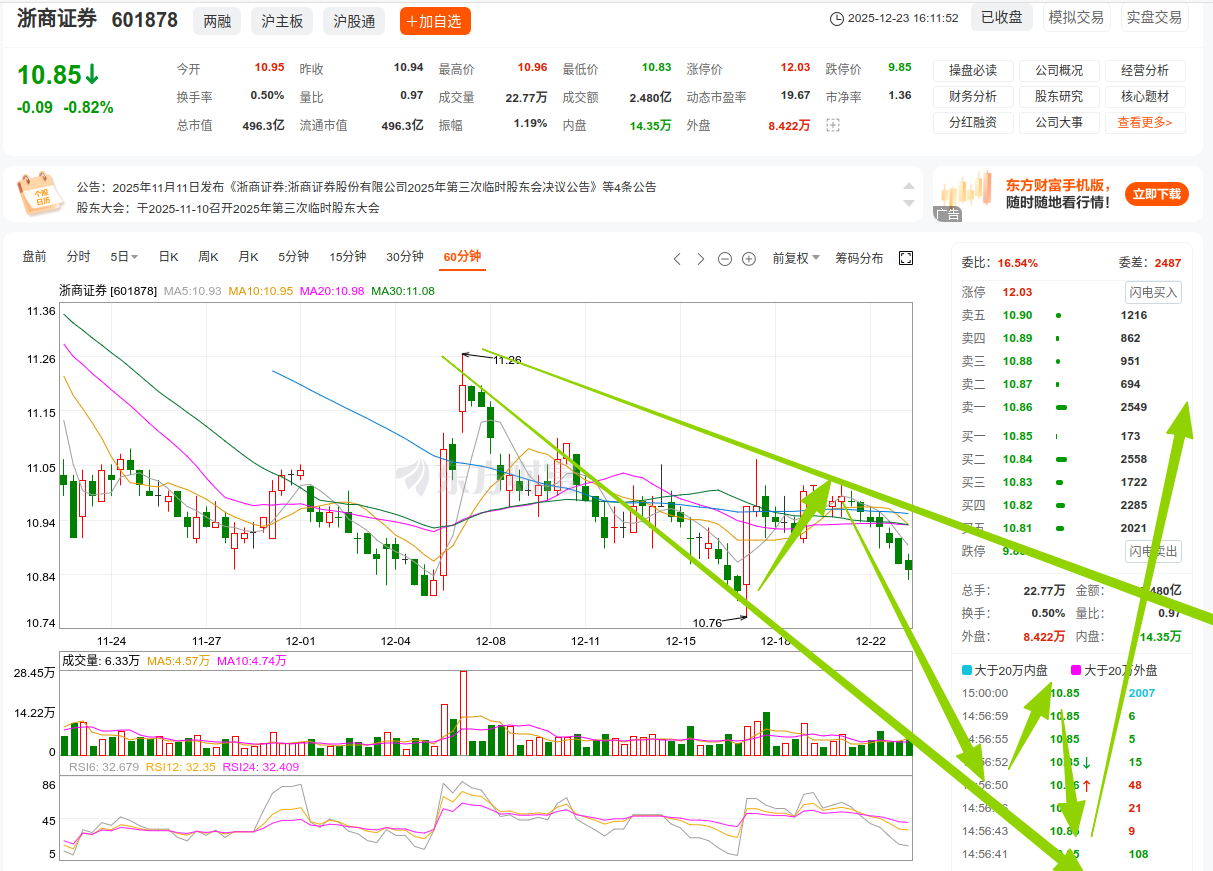The width and height of the screenshot is (1213, 871).
Task: Open 分红融资 link
Action: (973, 122)
